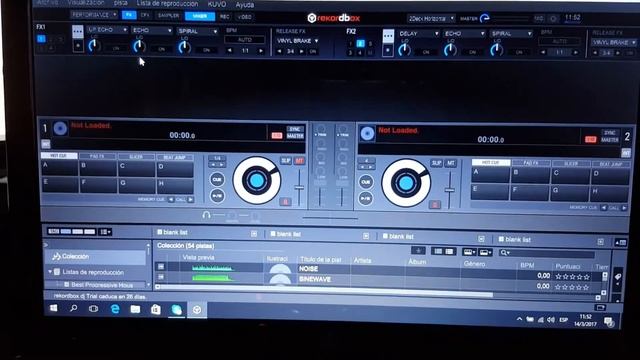
Task: Select the BEAT JUMP tab on deck 2
Action: pos(611,164)
